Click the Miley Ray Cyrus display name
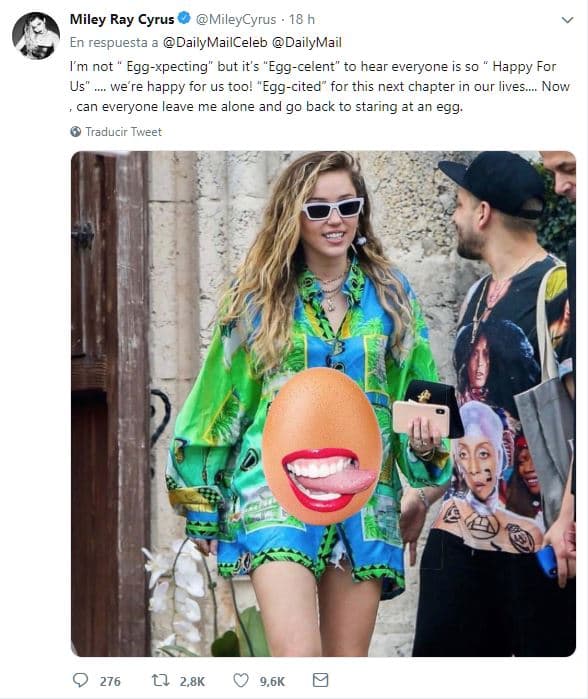The image size is (588, 699). click(x=122, y=19)
